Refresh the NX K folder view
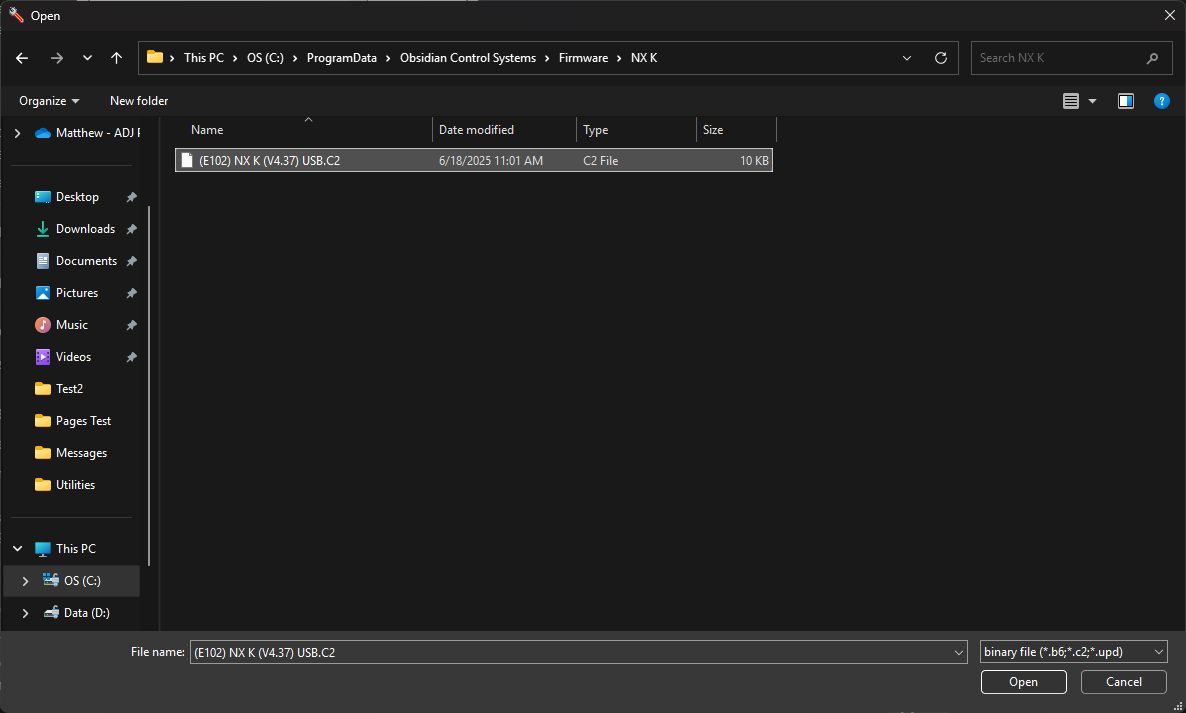This screenshot has width=1186, height=713. [940, 58]
